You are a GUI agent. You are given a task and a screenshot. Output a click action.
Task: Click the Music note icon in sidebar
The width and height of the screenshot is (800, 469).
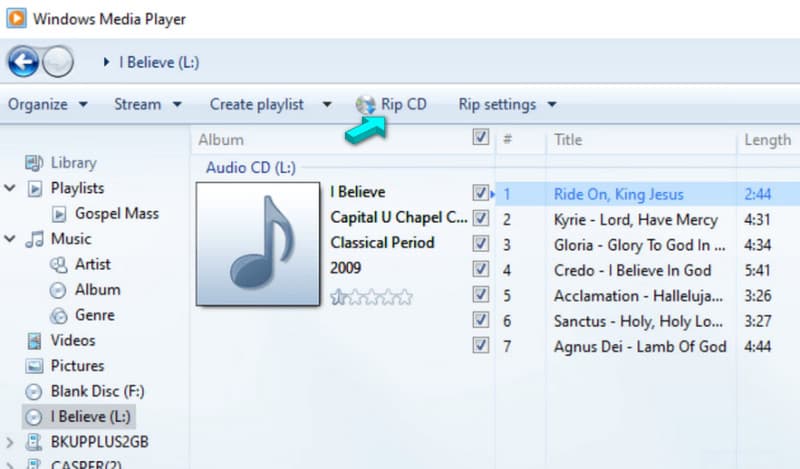click(x=35, y=239)
